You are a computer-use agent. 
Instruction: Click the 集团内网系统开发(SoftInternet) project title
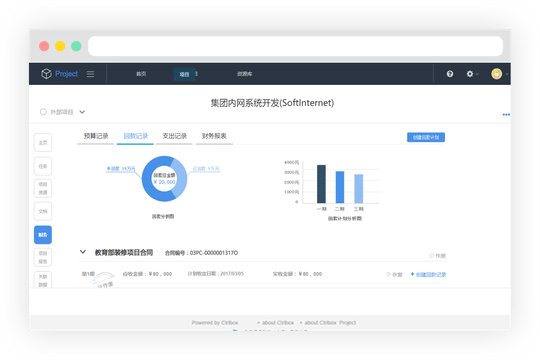(272, 103)
